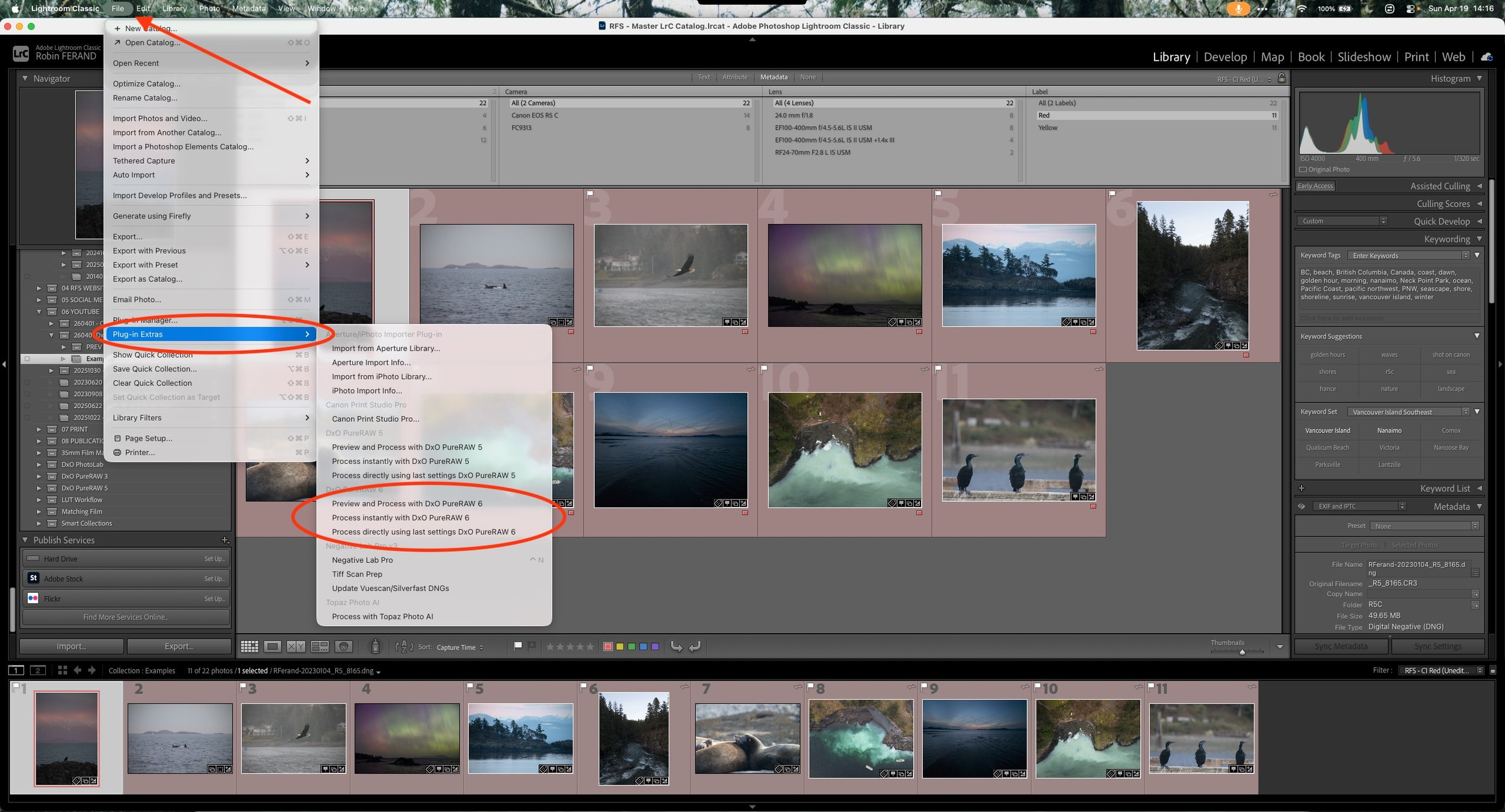This screenshot has height=812, width=1505.
Task: Apply the red color label swatch
Action: (608, 646)
